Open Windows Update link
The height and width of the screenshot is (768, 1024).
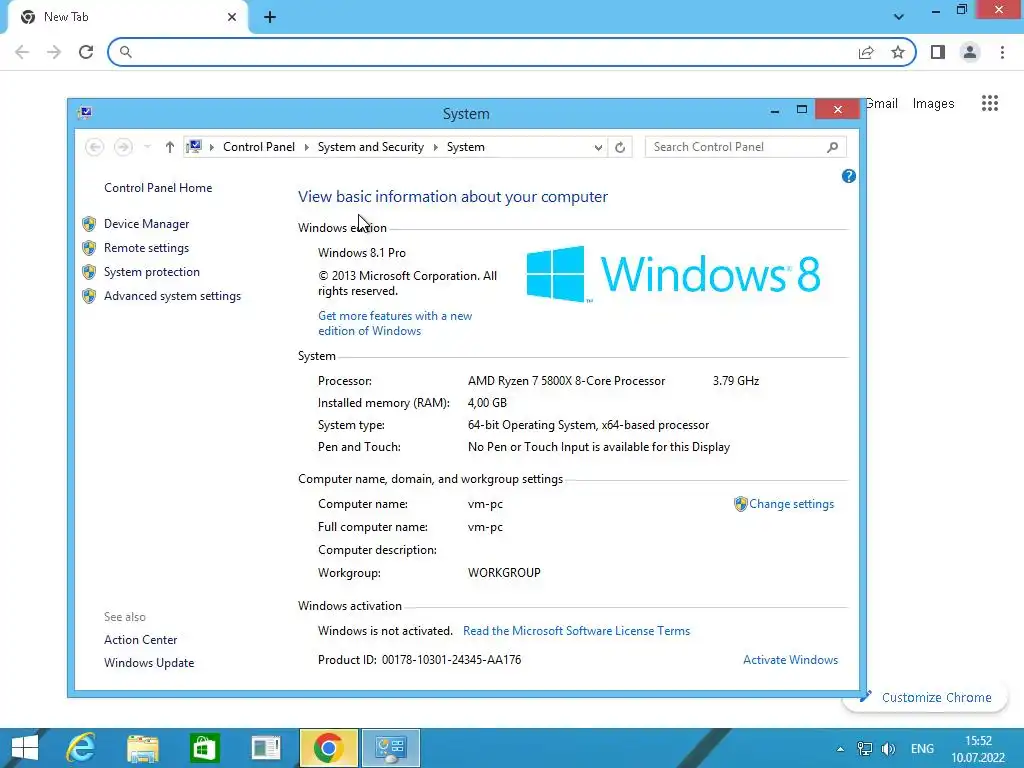[x=149, y=663]
